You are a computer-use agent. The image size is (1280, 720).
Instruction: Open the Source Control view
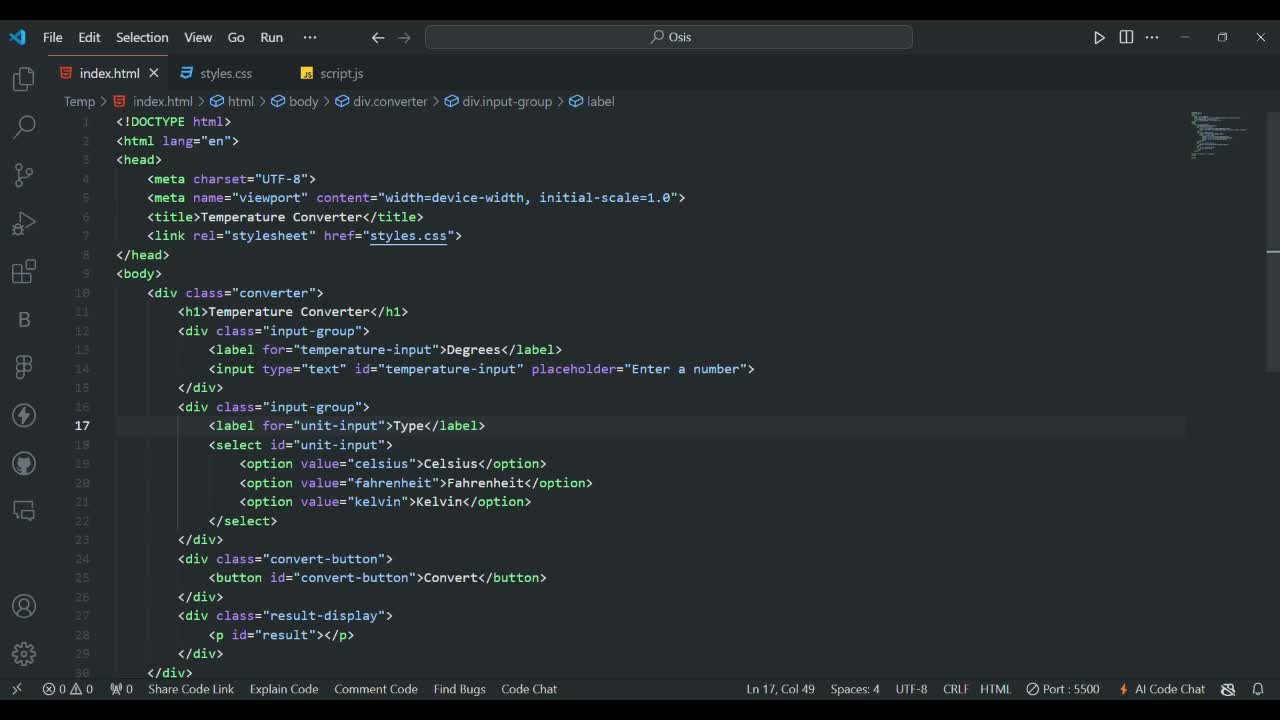pyautogui.click(x=24, y=175)
